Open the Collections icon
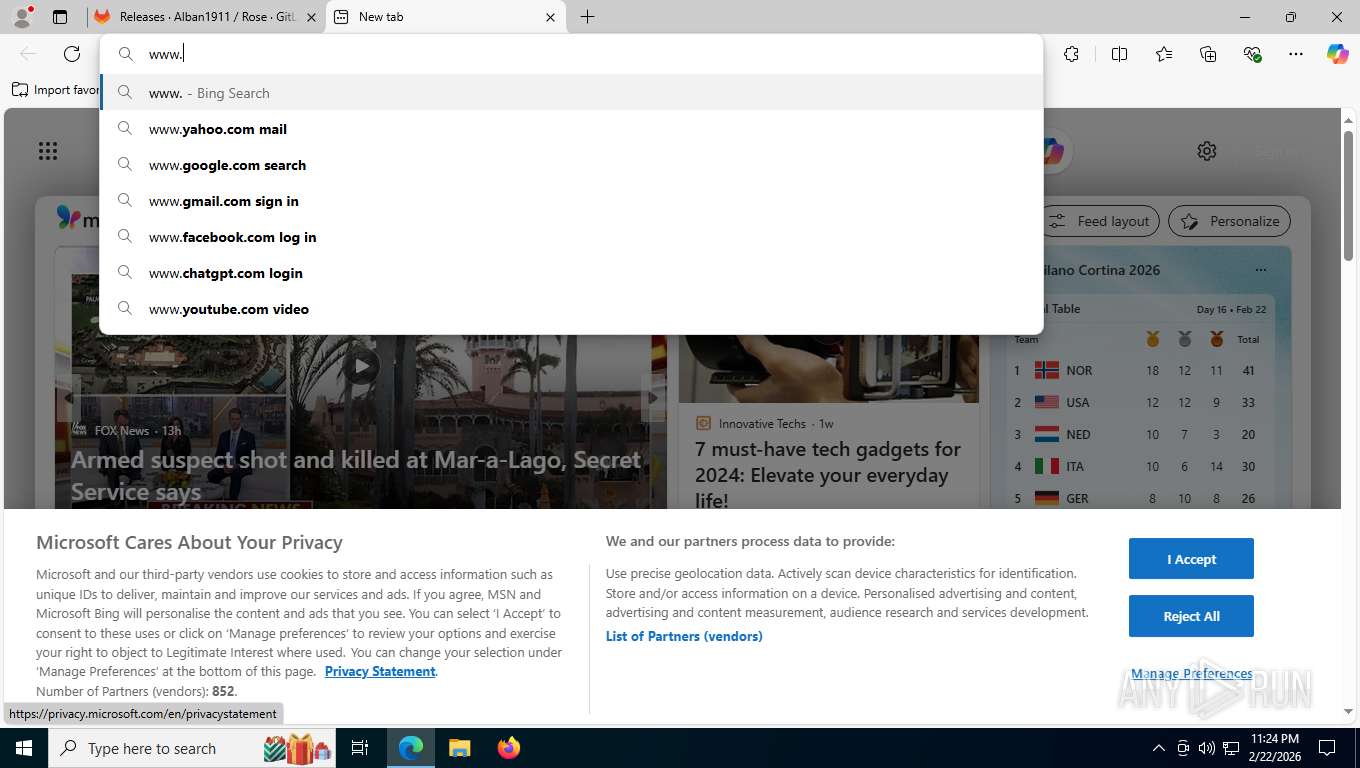Image resolution: width=1360 pixels, height=768 pixels. [1208, 54]
